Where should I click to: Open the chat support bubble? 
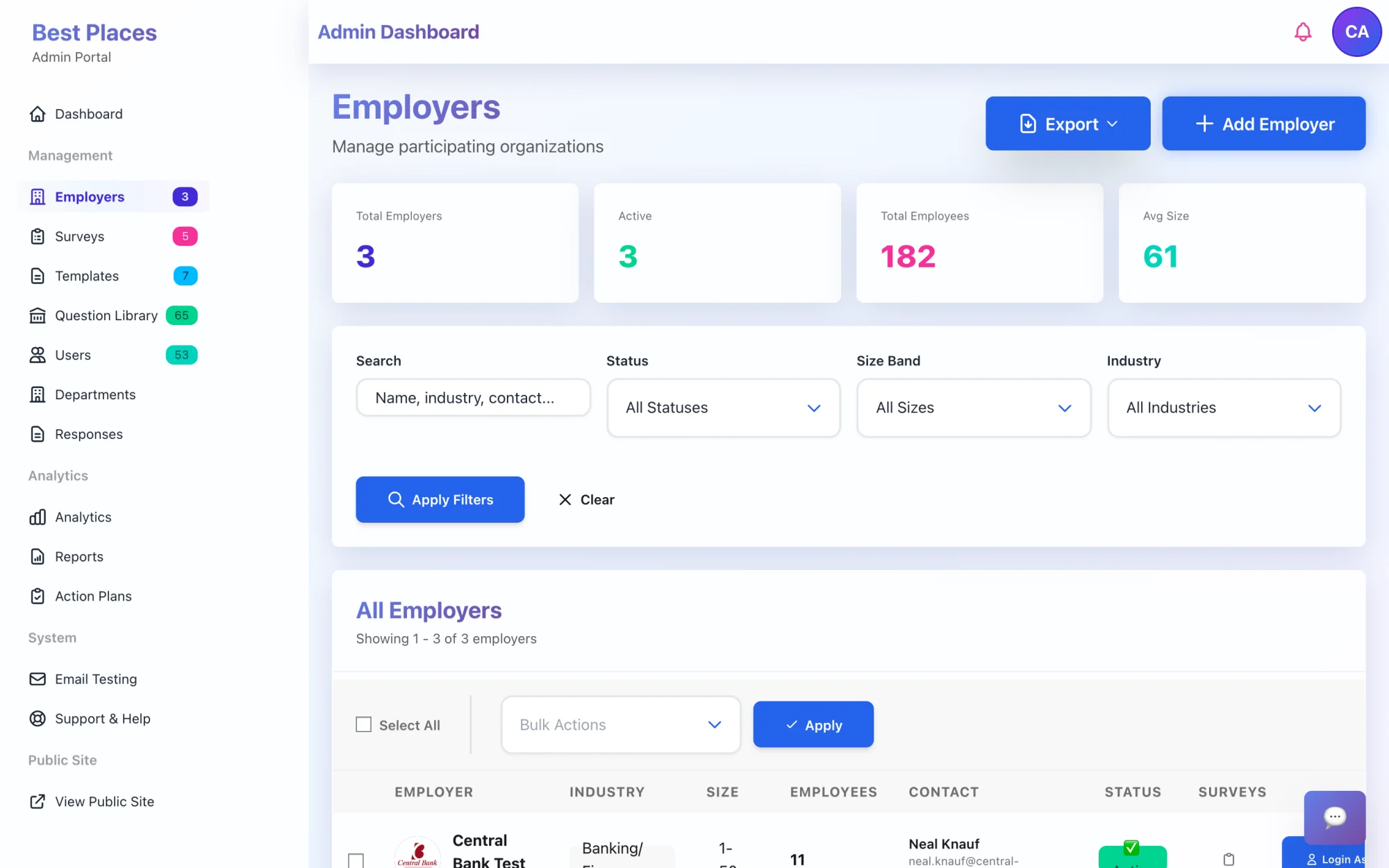(1335, 817)
